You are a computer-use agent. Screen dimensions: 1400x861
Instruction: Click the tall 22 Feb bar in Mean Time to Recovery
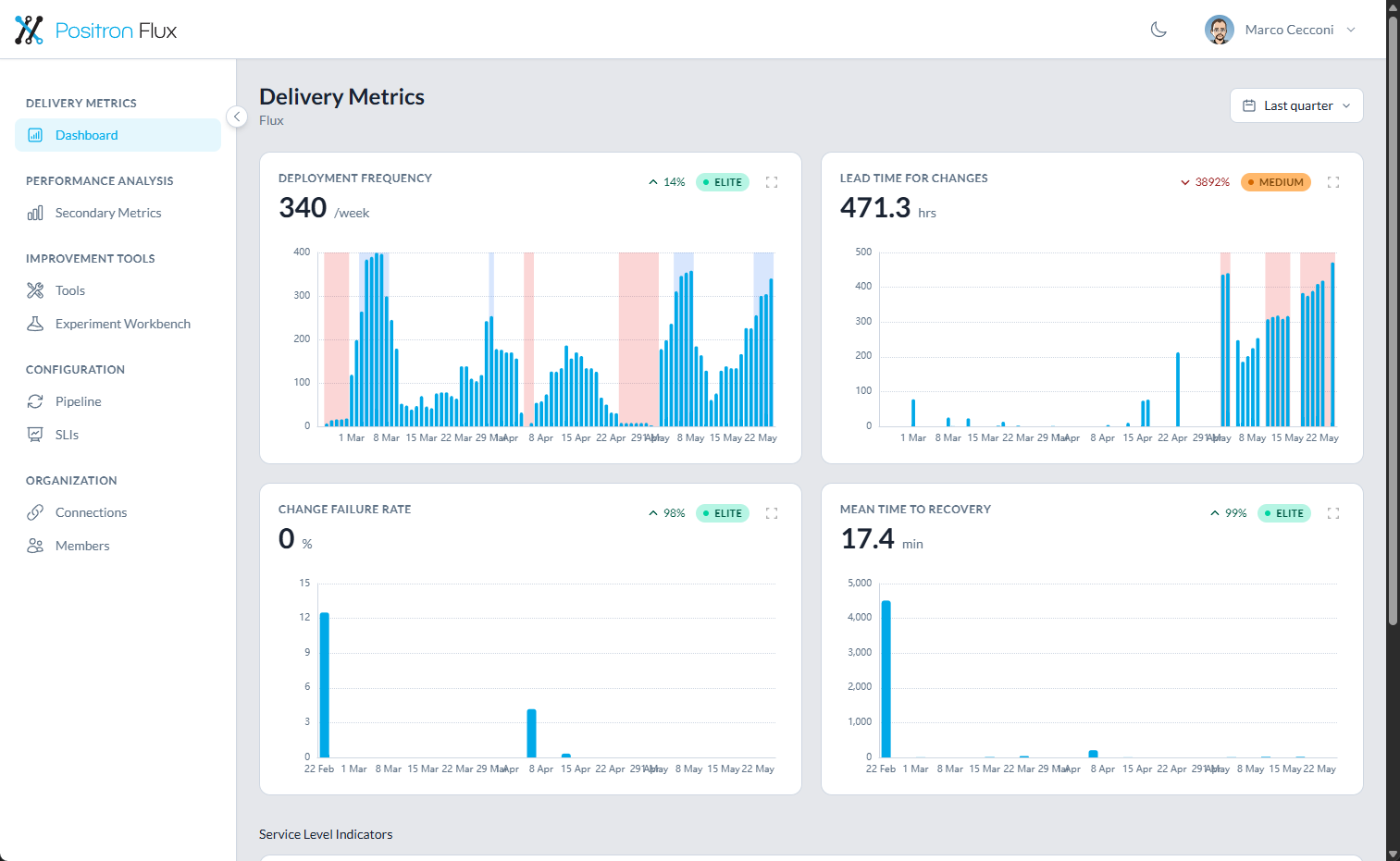(886, 679)
